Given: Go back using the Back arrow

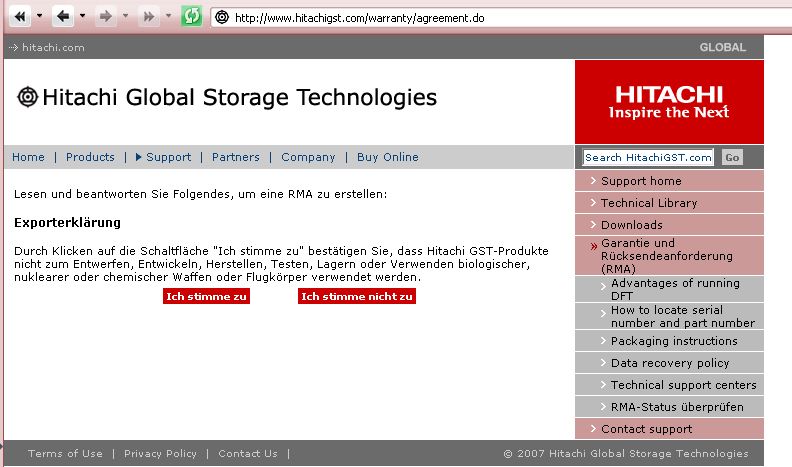Looking at the screenshot, I should coord(62,17).
